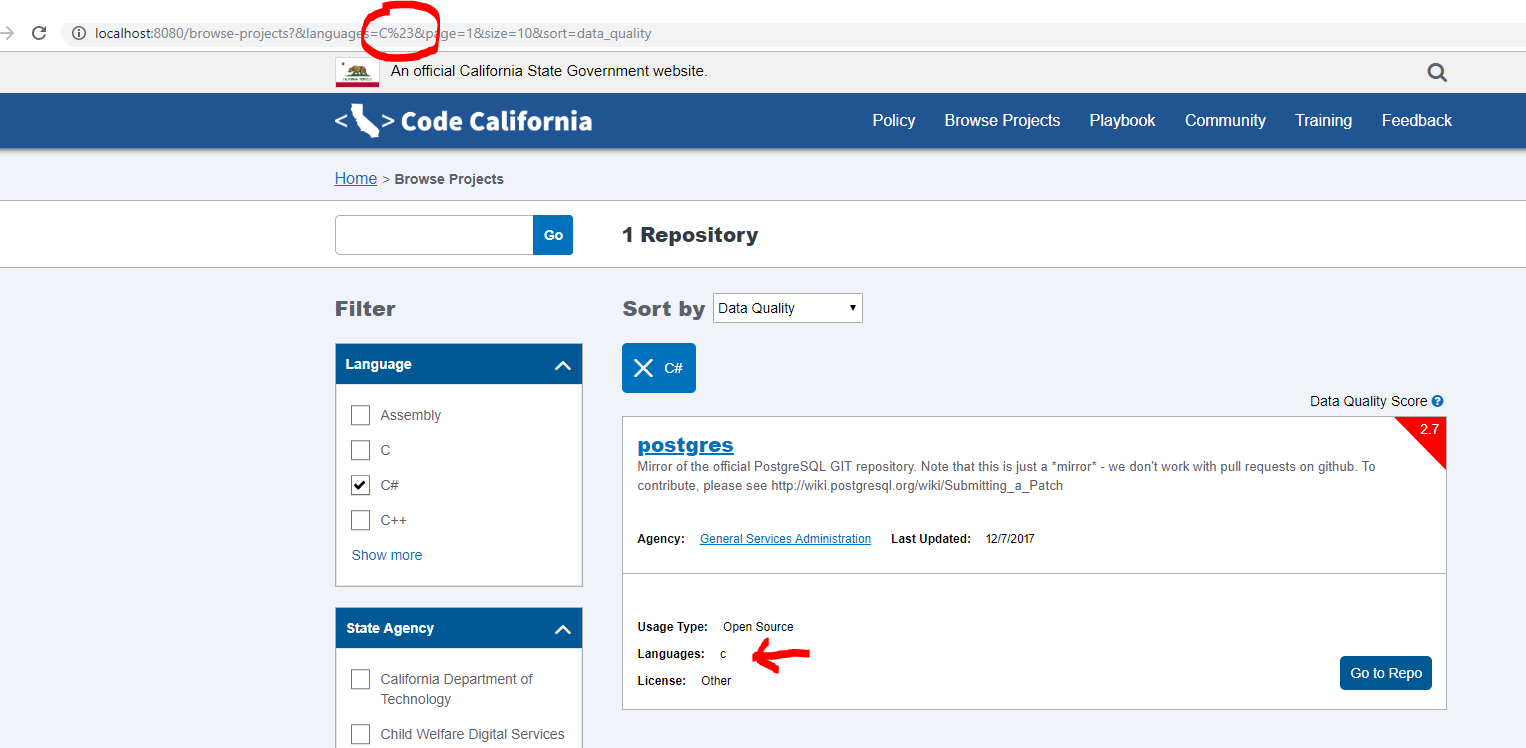Screen dimensions: 1526x748
Task: Uncheck the C# language checkbox
Action: [361, 485]
